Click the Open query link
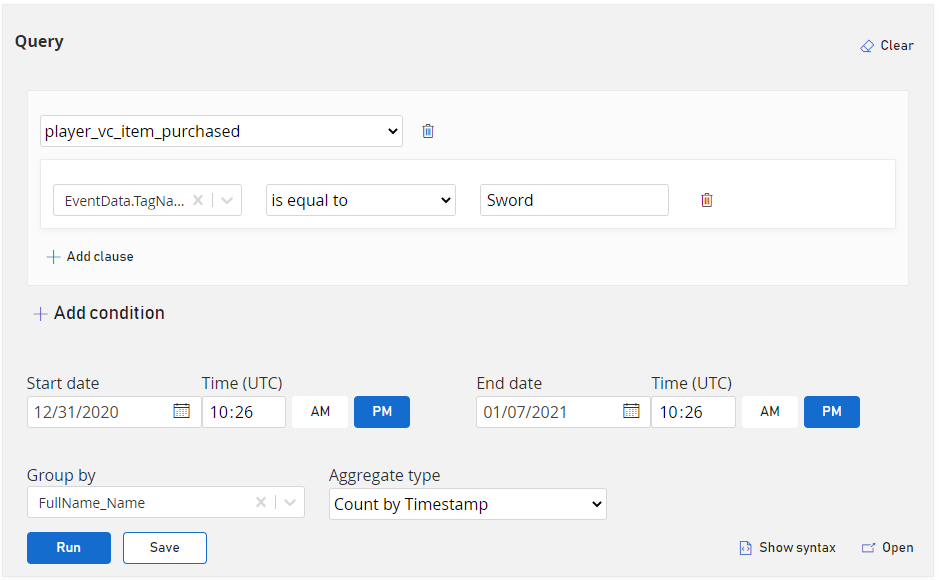Image resolution: width=939 pixels, height=580 pixels. tap(887, 548)
